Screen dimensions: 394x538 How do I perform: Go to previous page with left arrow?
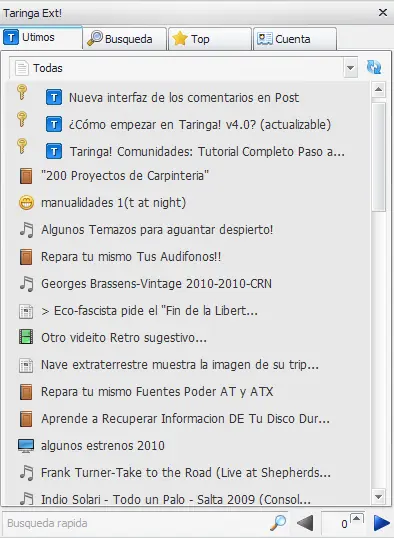pos(305,523)
